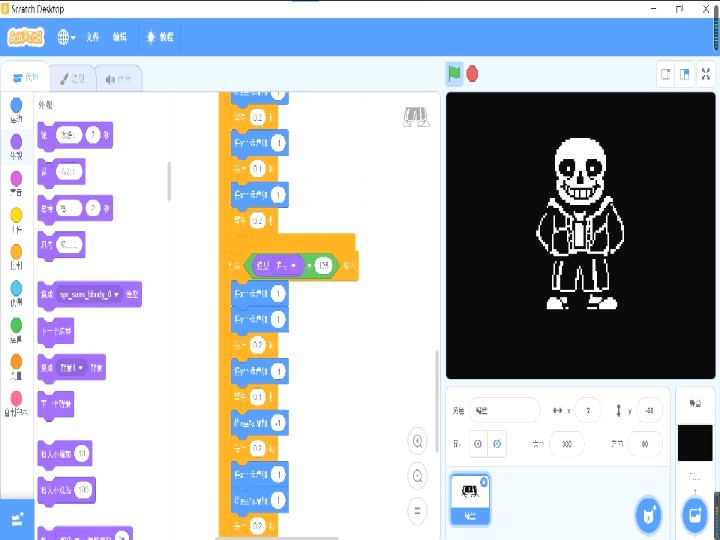Open the Tutorials lightbulb button

pyautogui.click(x=160, y=37)
